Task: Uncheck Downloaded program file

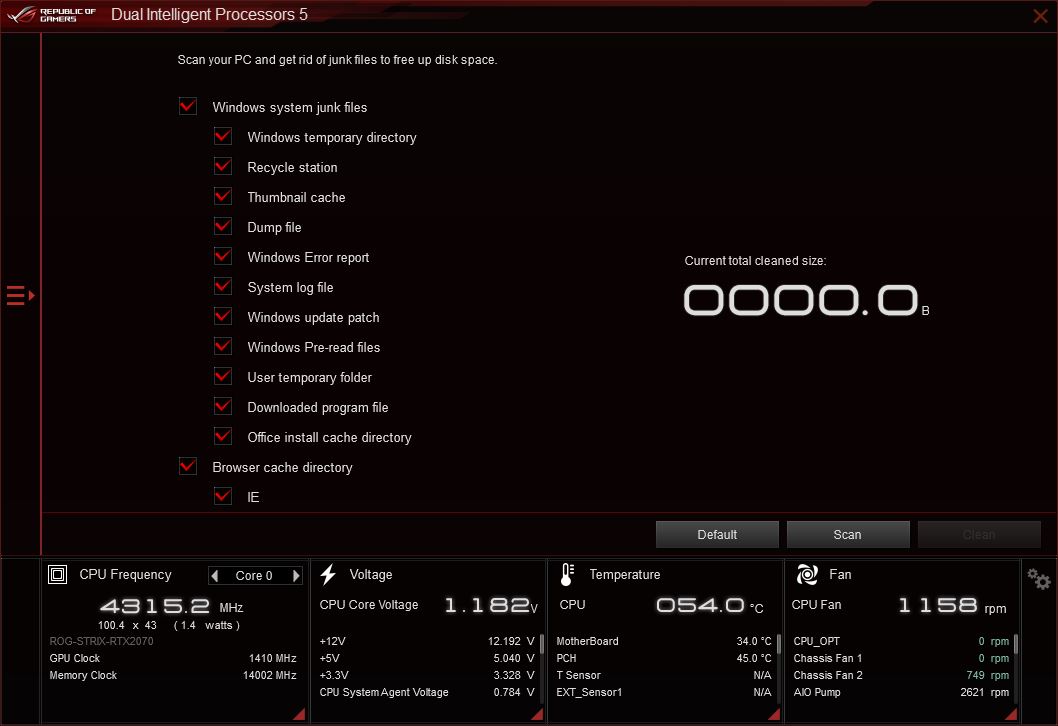Action: pos(223,406)
